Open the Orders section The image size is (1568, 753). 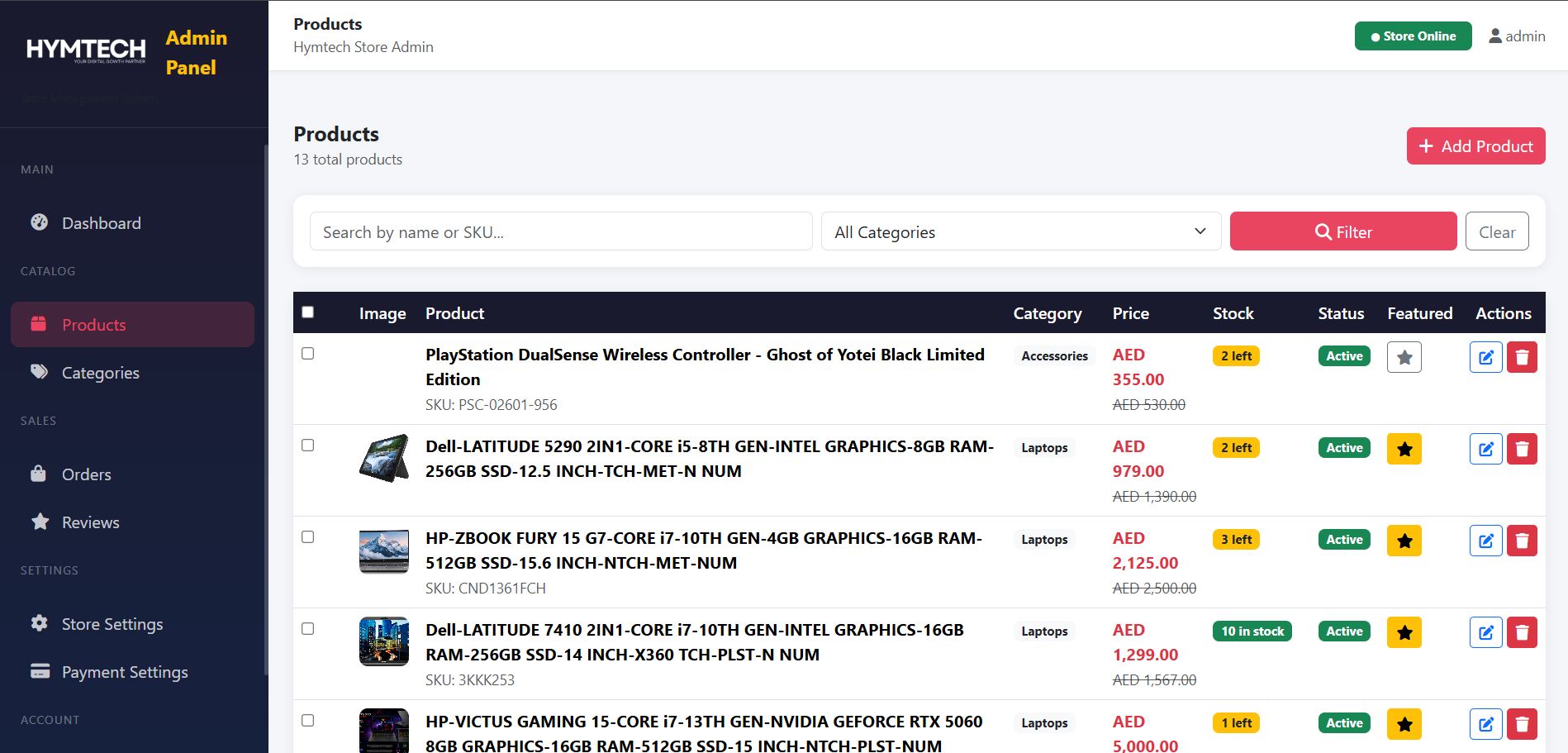coord(132,474)
